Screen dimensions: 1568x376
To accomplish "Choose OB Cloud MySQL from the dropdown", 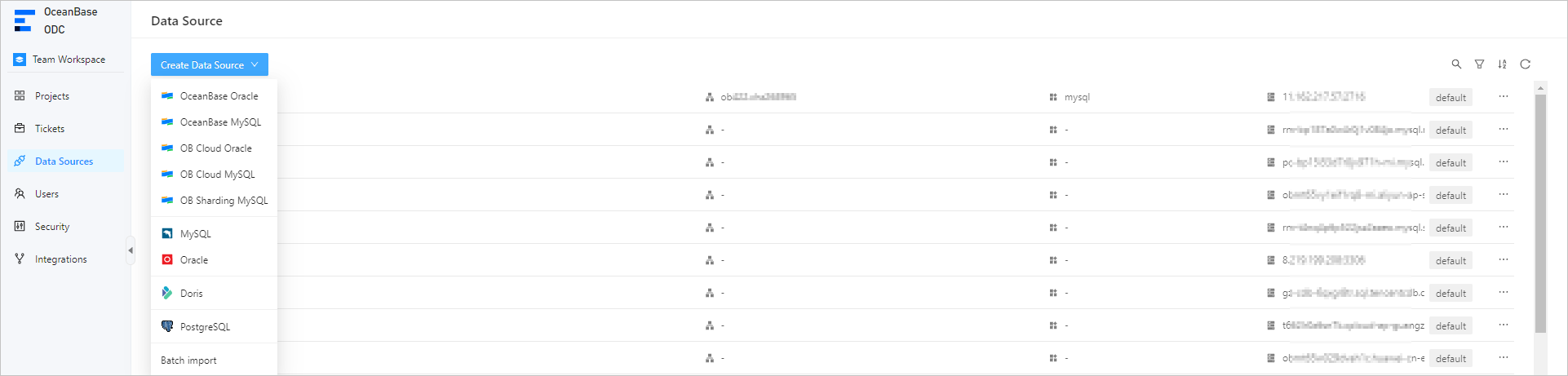I will 217,175.
